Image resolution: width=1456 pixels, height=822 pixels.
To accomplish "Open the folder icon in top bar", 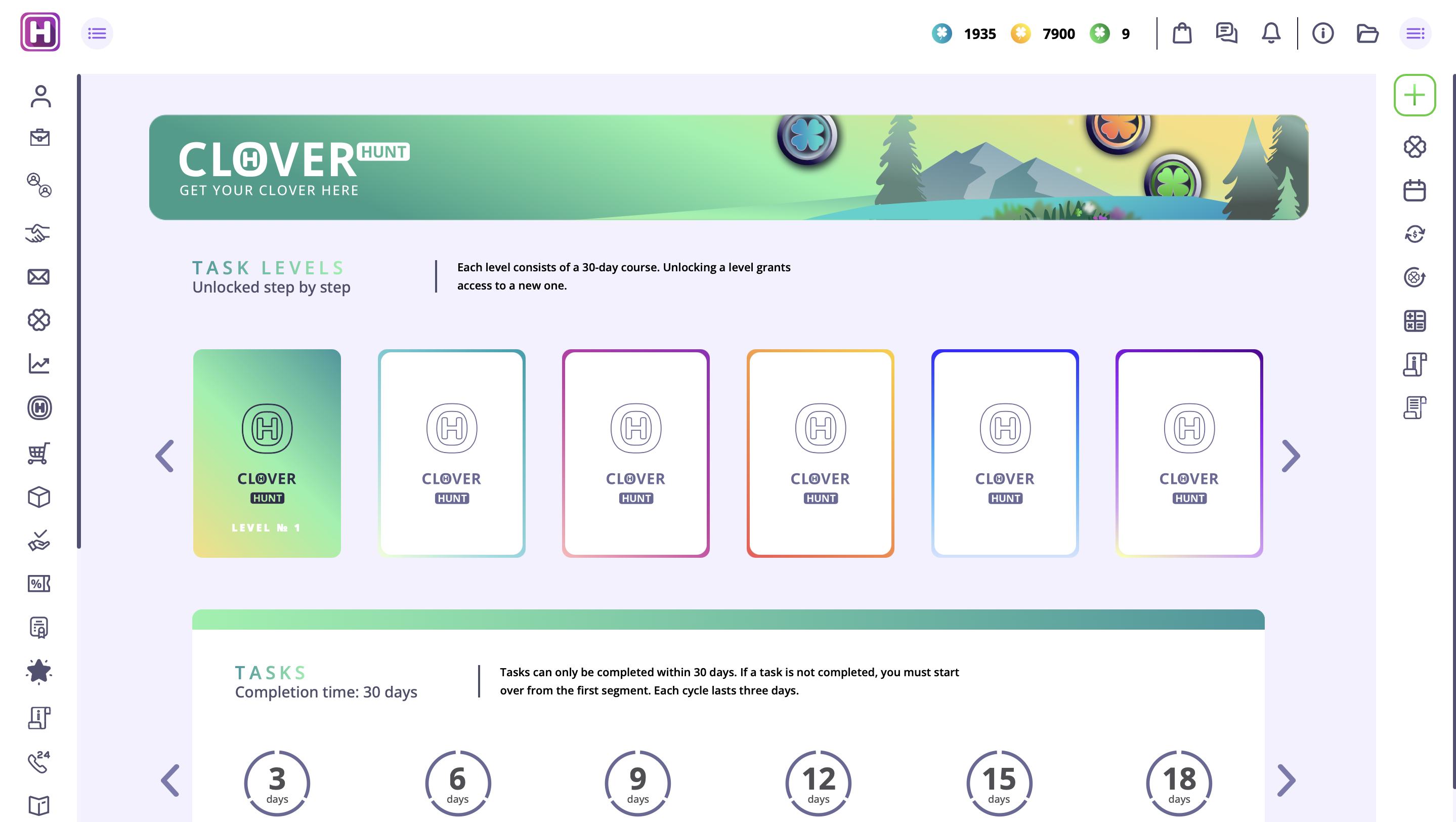I will (1367, 33).
